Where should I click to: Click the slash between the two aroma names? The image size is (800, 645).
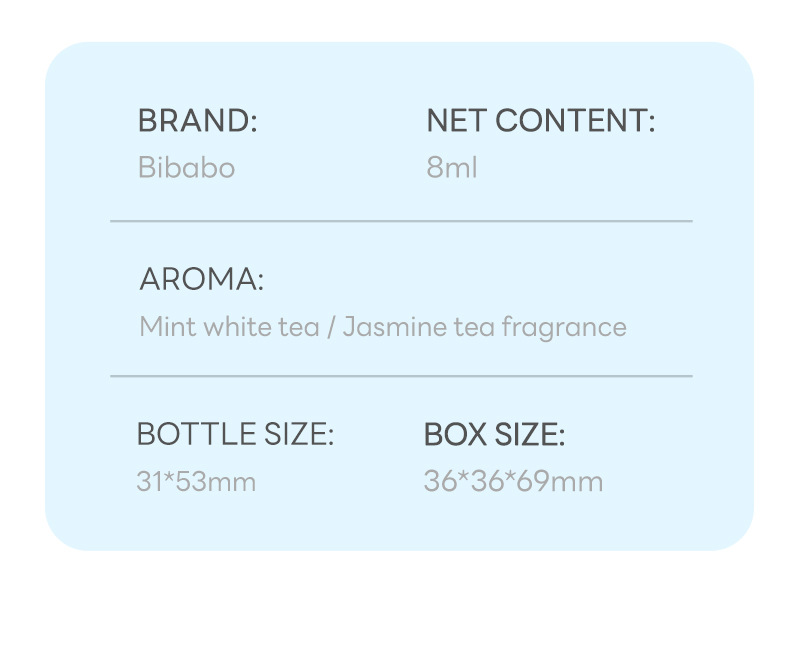(331, 327)
